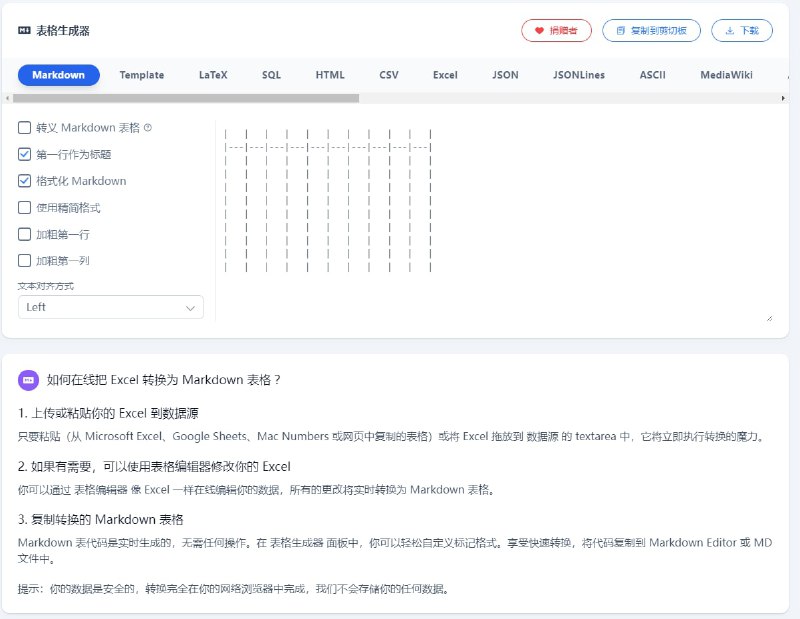
Task: Click the 捐赠者 donate button
Action: pos(556,31)
